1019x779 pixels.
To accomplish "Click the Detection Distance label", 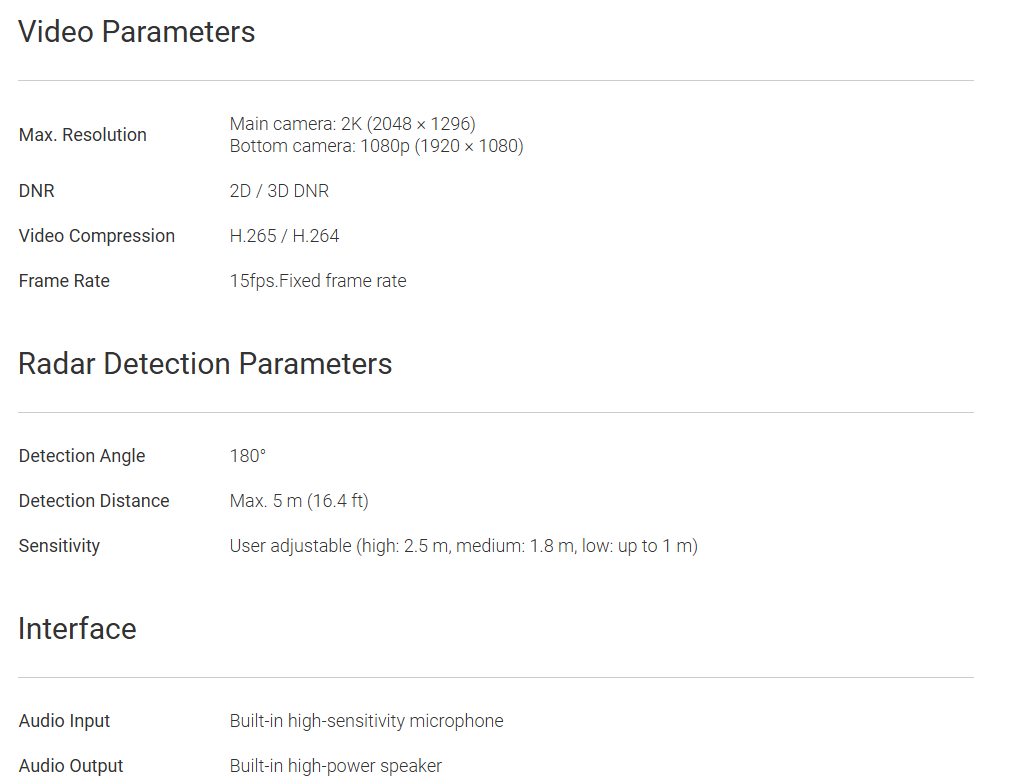I will (x=94, y=501).
